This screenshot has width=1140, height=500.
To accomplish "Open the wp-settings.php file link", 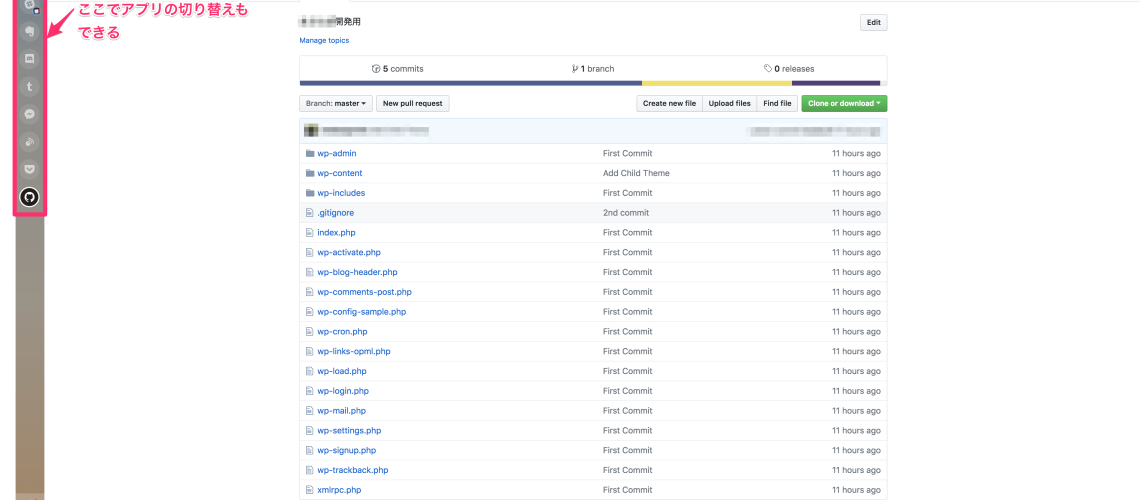I will click(349, 430).
